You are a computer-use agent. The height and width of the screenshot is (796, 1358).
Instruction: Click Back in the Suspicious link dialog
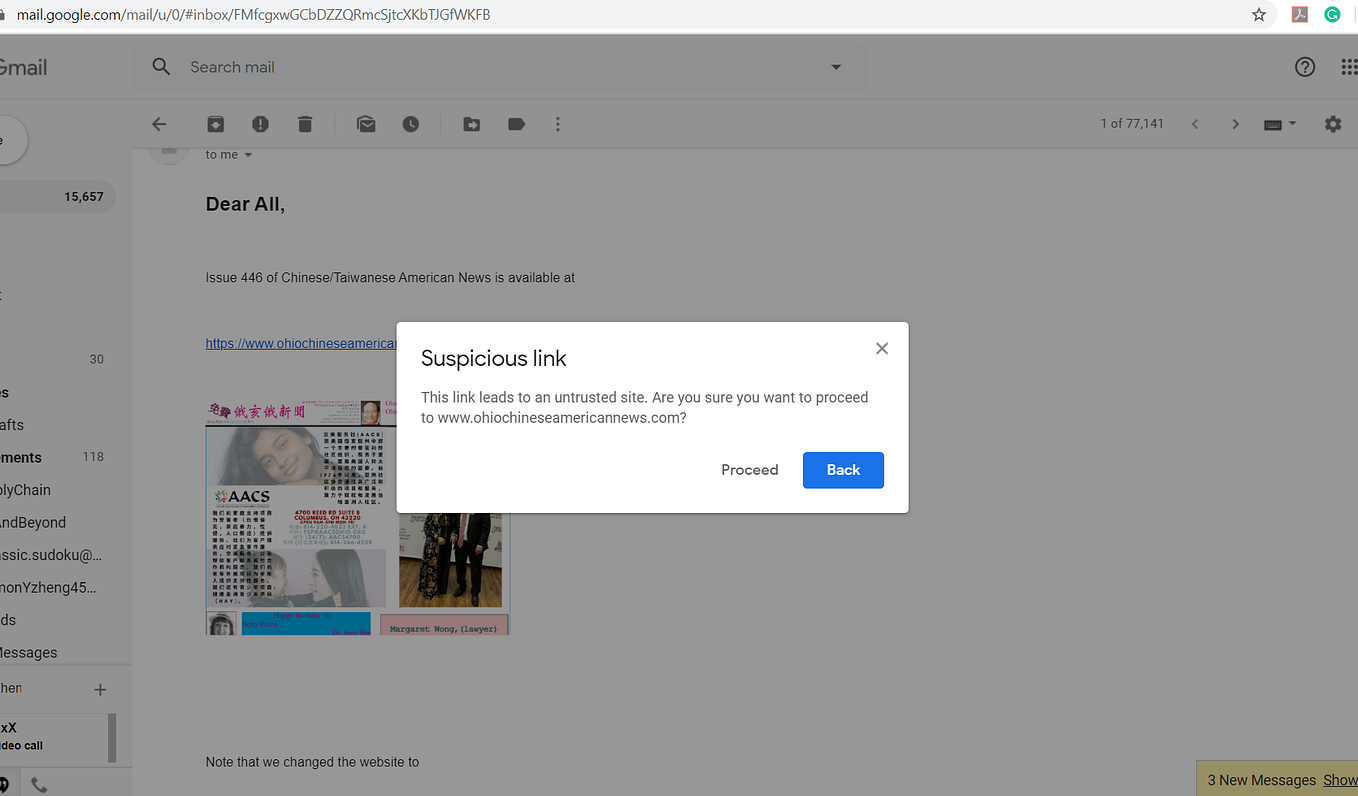843,470
